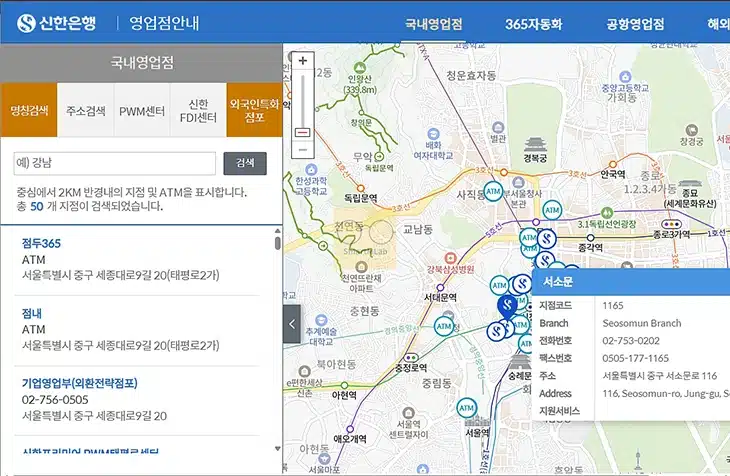Click the phone number 02-753-0202
This screenshot has width=730, height=476.
tap(631, 341)
